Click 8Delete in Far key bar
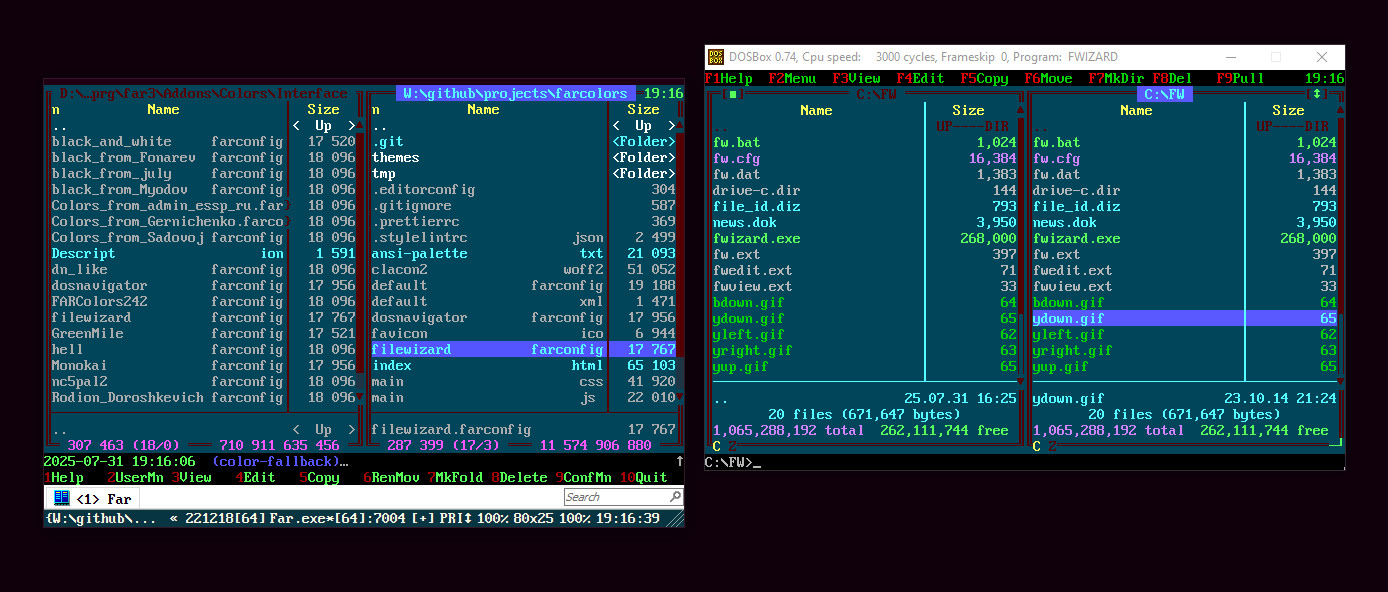 click(520, 477)
